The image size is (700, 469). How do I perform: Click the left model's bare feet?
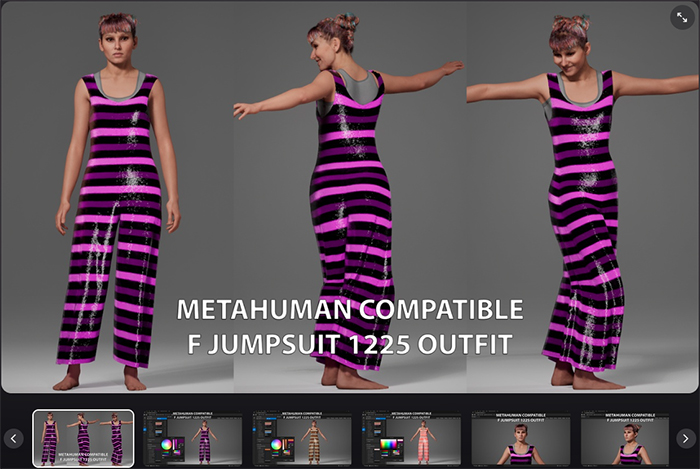coord(98,380)
